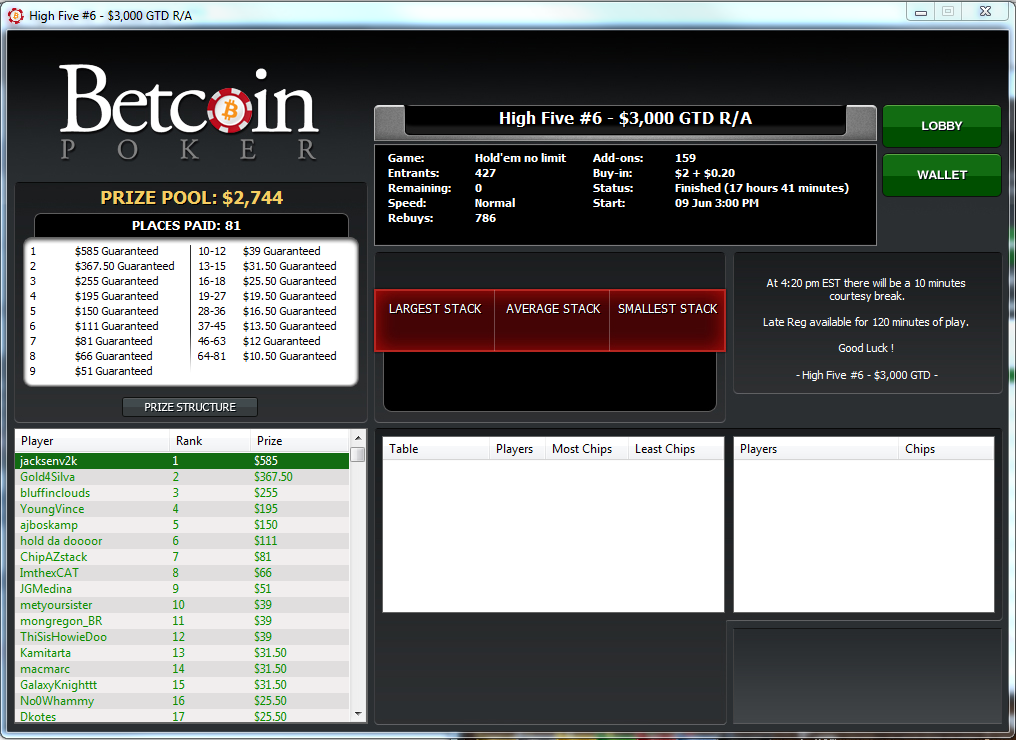Screen dimensions: 1016x740
Task: Select player ChipAZstack row
Action: pyautogui.click(x=182, y=557)
